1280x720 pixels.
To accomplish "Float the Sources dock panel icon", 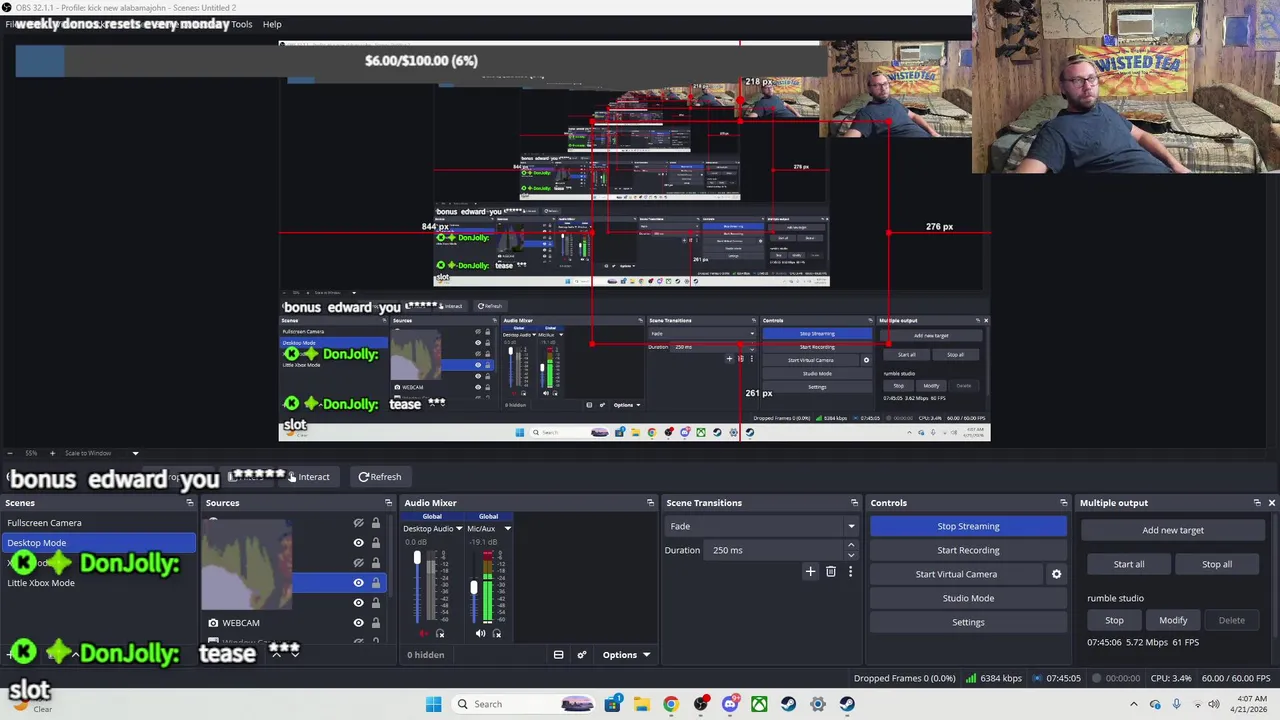I will coord(388,503).
